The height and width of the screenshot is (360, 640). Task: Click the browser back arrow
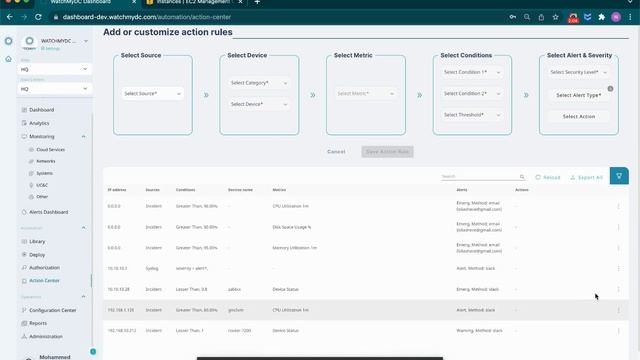tap(10, 17)
